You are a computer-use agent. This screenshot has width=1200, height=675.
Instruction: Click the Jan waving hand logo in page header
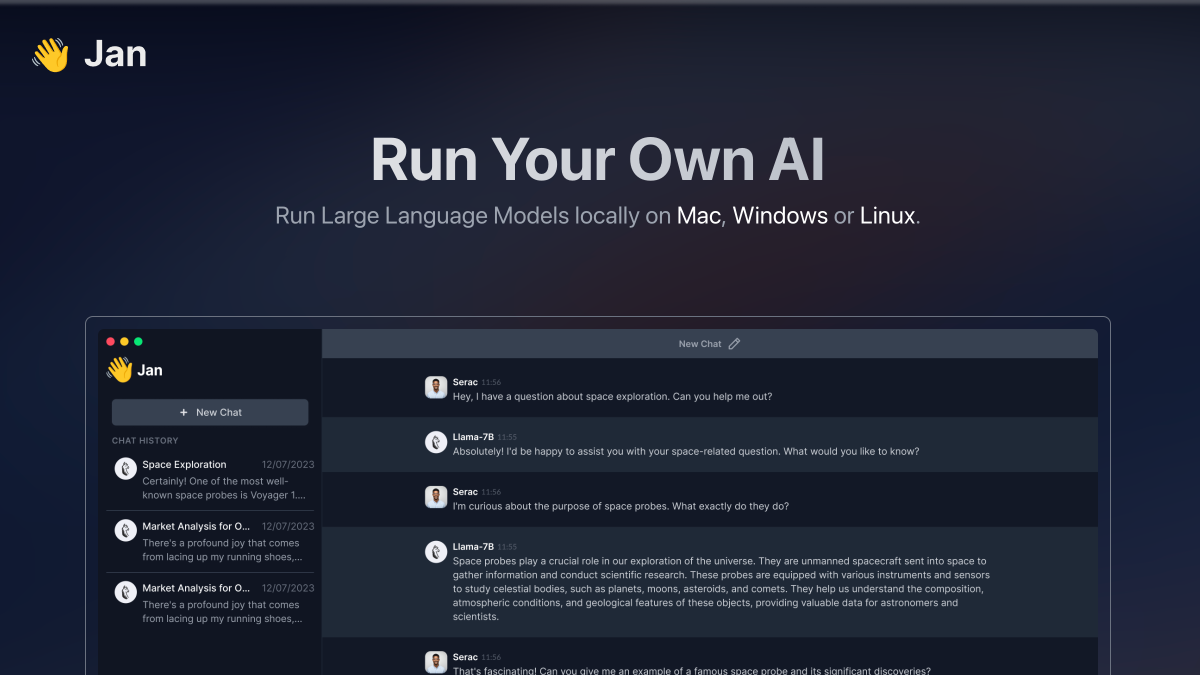pyautogui.click(x=50, y=55)
